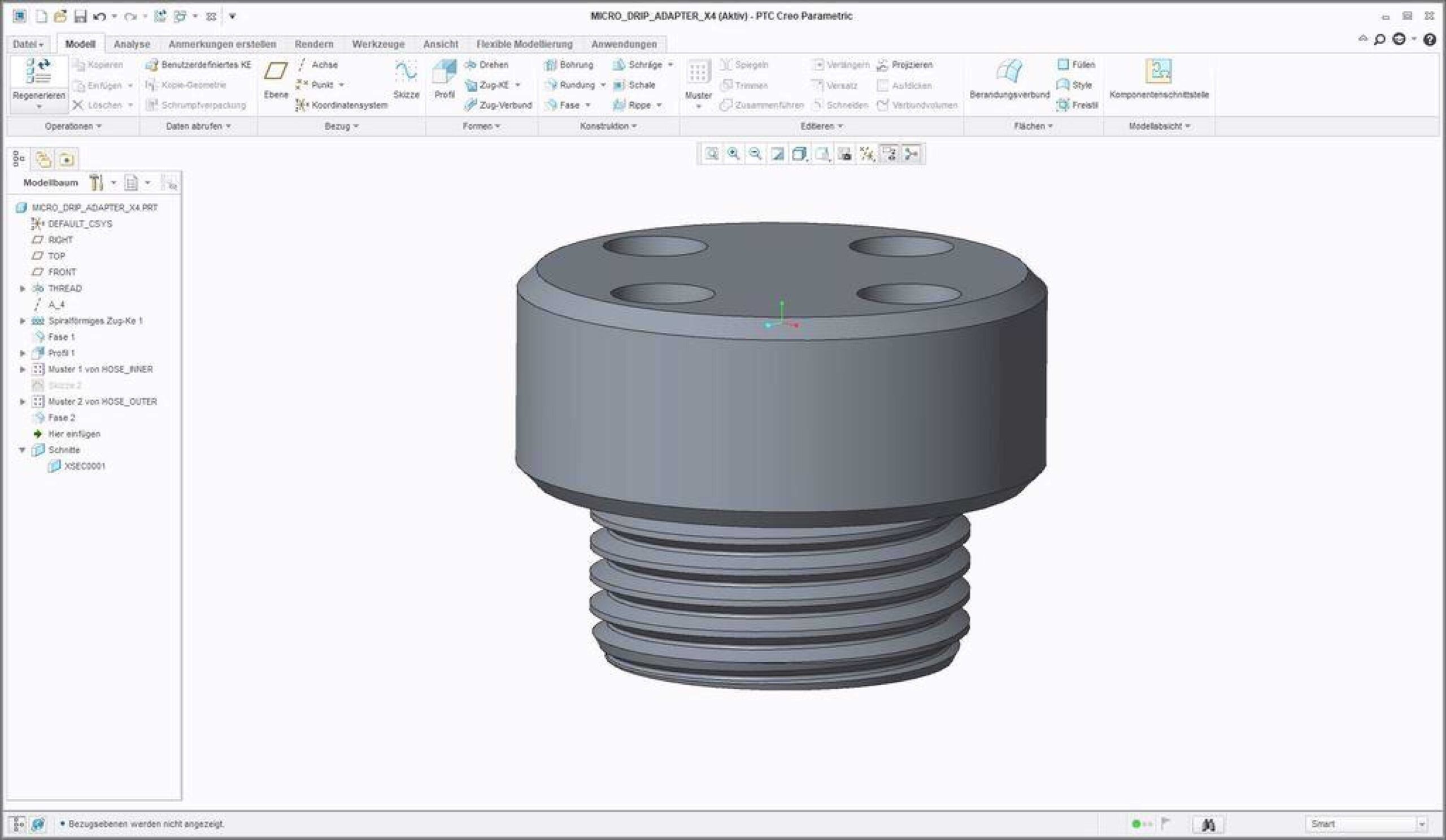Expand Muster 1 von HOSE_INNER
The height and width of the screenshot is (840, 1446).
point(23,369)
